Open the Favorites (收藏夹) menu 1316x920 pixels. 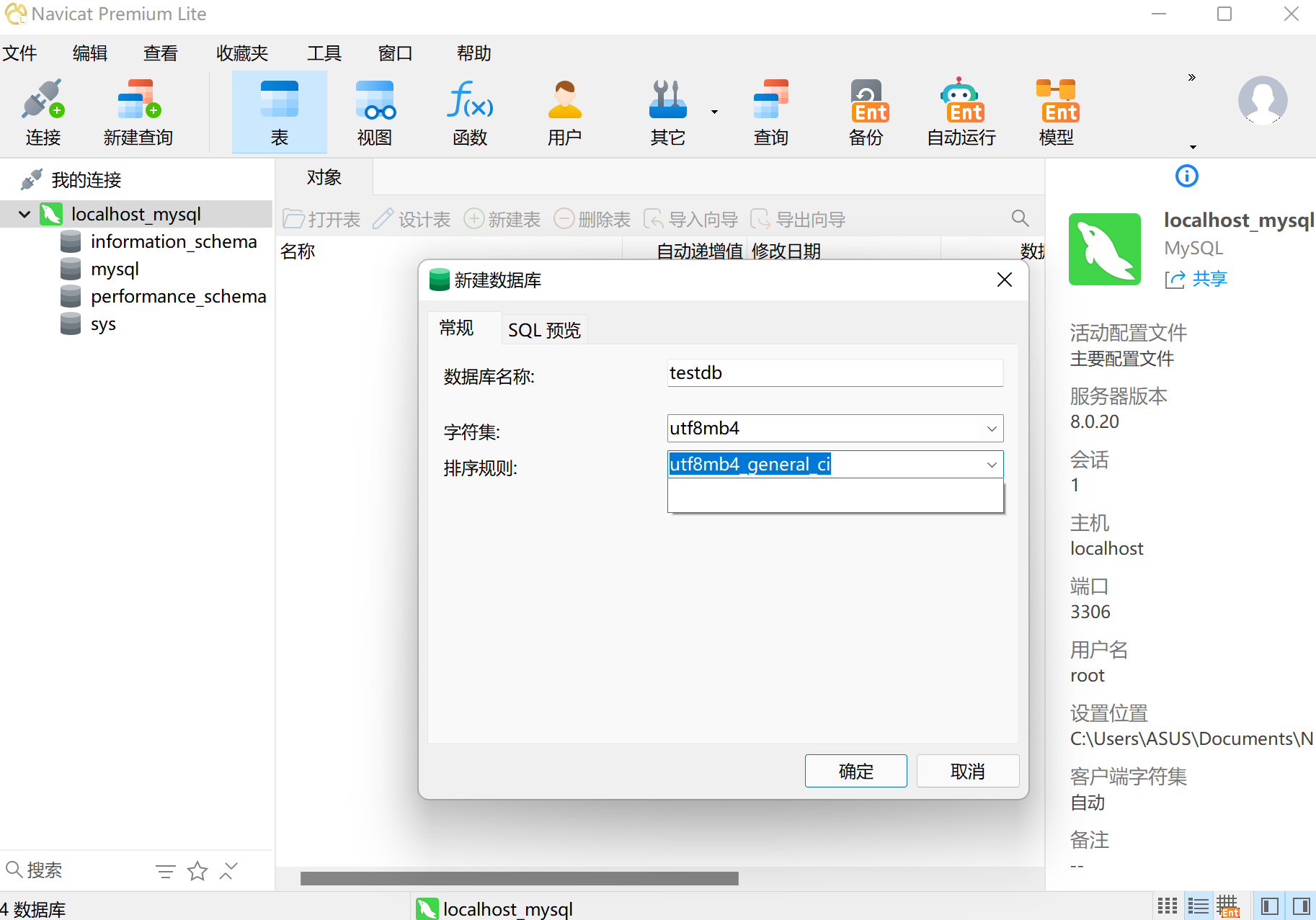point(242,53)
